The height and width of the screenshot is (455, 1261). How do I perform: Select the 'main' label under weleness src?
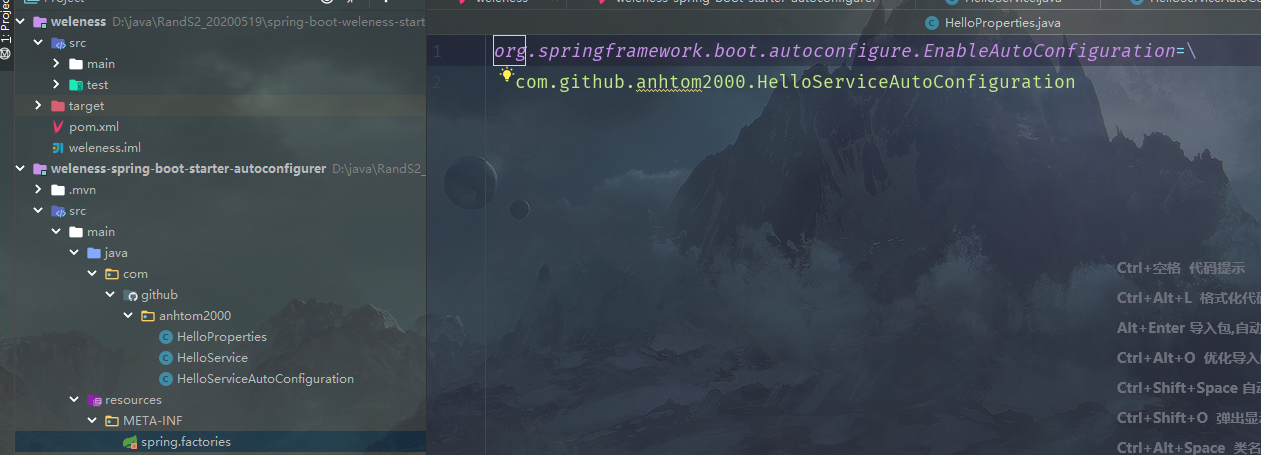pyautogui.click(x=101, y=64)
